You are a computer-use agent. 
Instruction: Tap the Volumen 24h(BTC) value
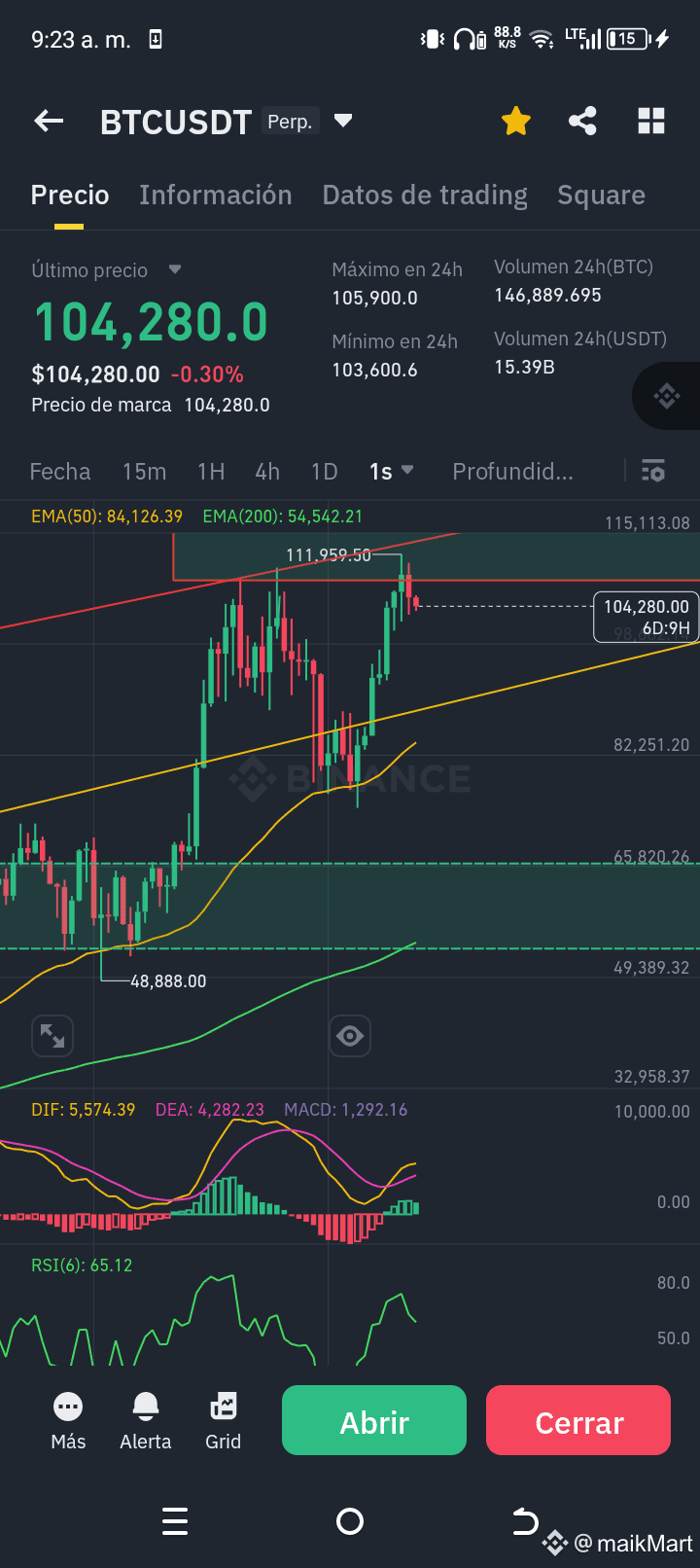point(548,295)
